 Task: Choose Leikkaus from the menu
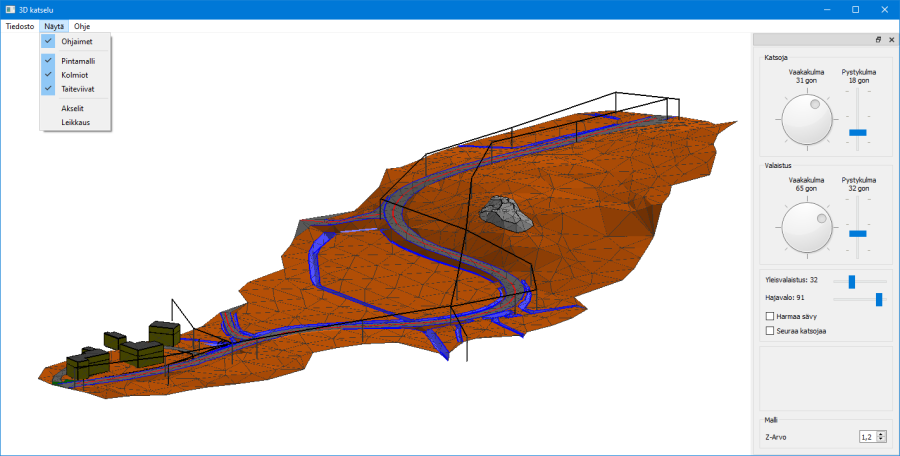pyautogui.click(x=76, y=122)
